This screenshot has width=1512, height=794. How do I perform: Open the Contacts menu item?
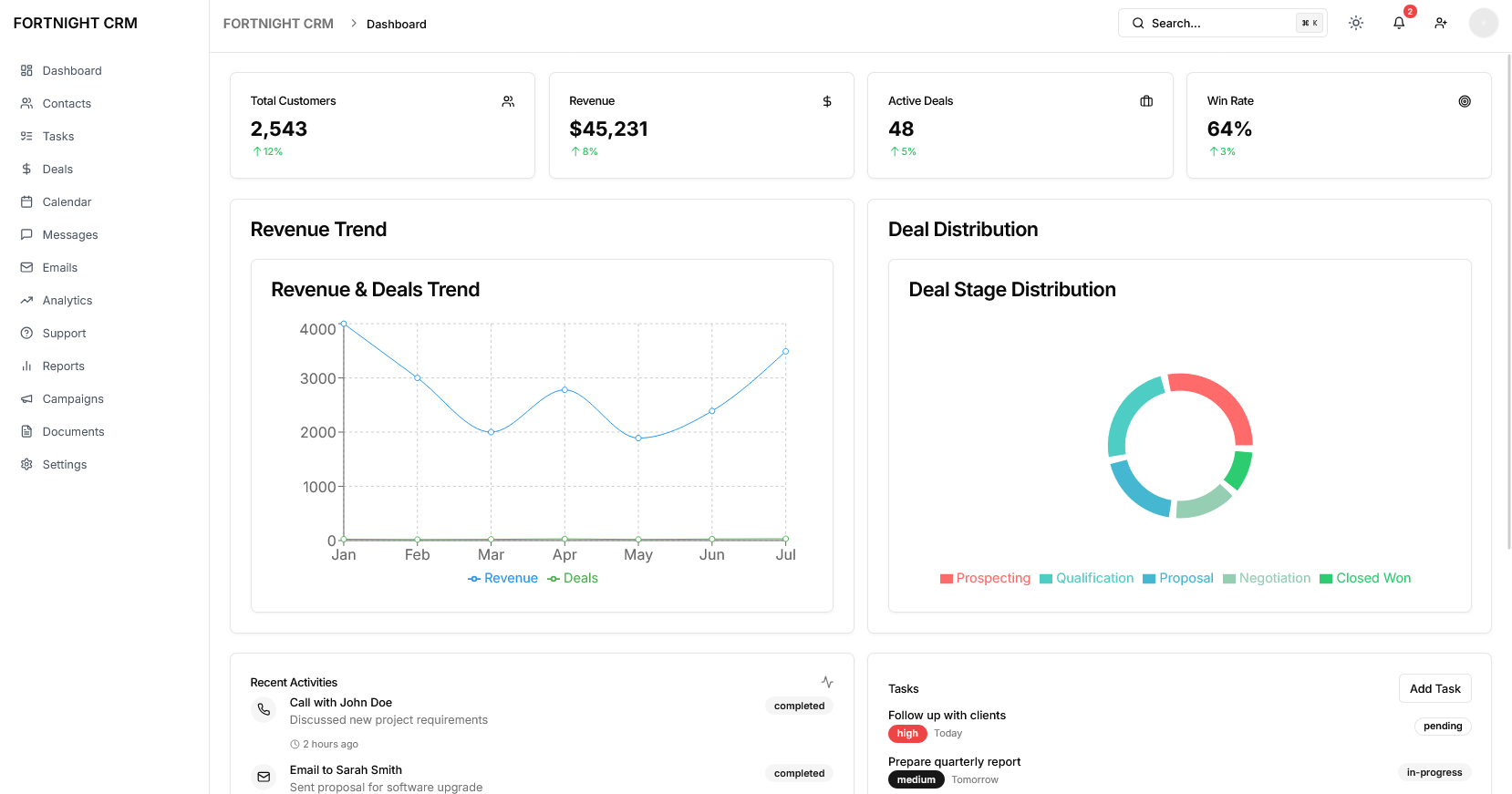tap(104, 103)
